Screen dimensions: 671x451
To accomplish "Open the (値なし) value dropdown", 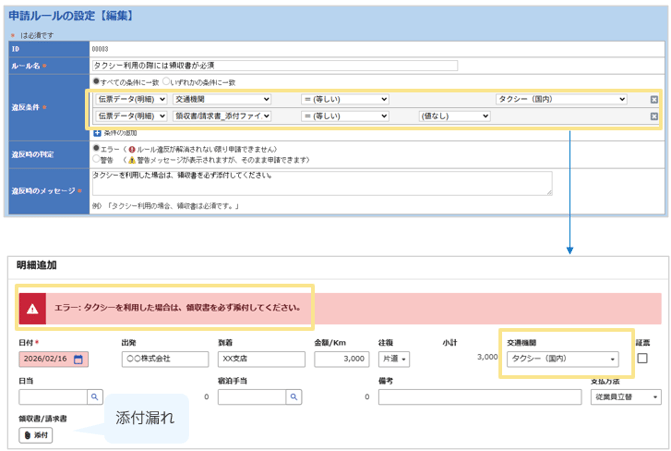I will pyautogui.click(x=454, y=116).
